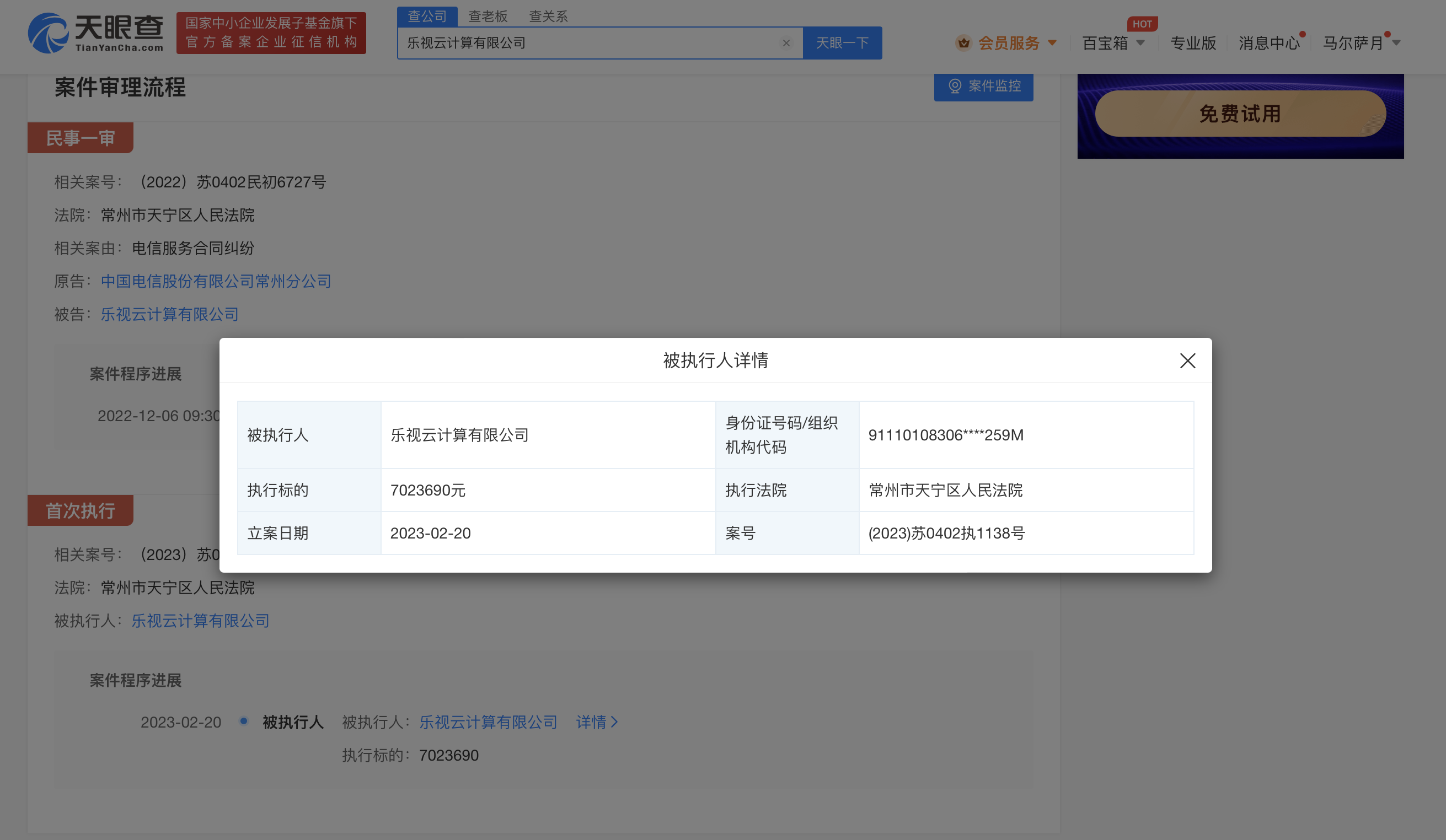Expand the 百宝箱 dropdown arrow
Viewport: 1446px width, 840px height.
[x=1140, y=43]
